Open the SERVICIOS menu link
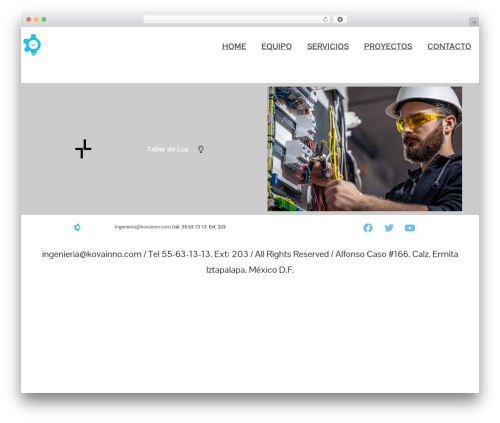This screenshot has width=500, height=423. pyautogui.click(x=328, y=46)
